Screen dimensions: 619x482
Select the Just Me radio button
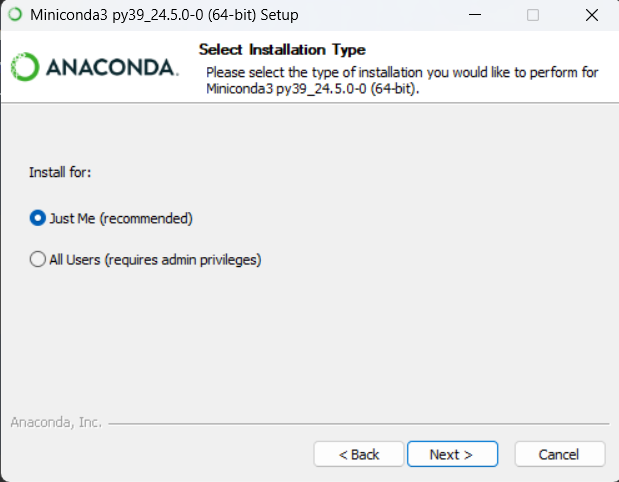[38, 218]
